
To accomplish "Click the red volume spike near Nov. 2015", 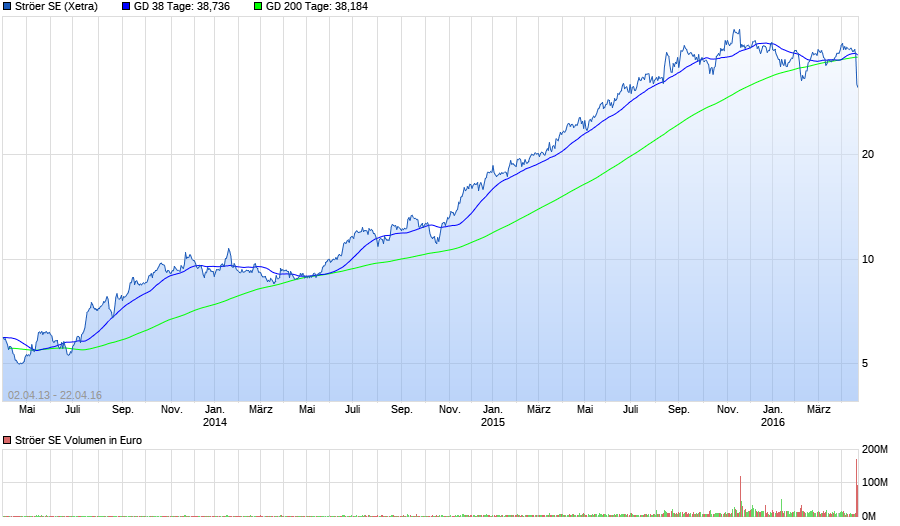I will click(740, 496).
